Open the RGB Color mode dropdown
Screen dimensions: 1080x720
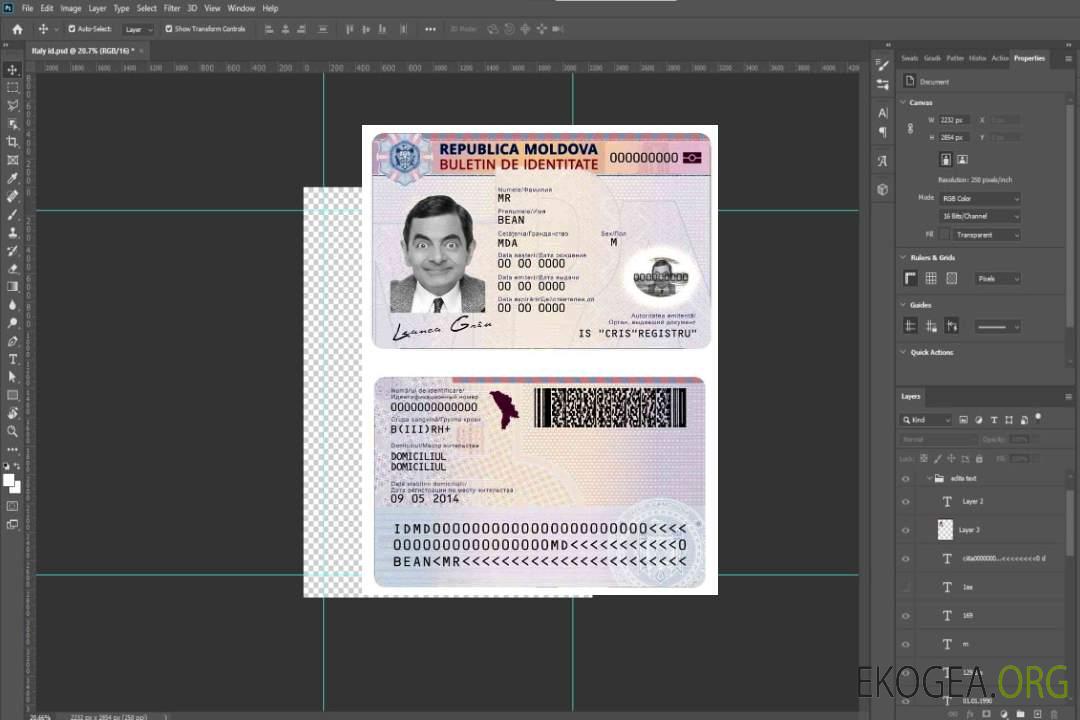pos(980,198)
